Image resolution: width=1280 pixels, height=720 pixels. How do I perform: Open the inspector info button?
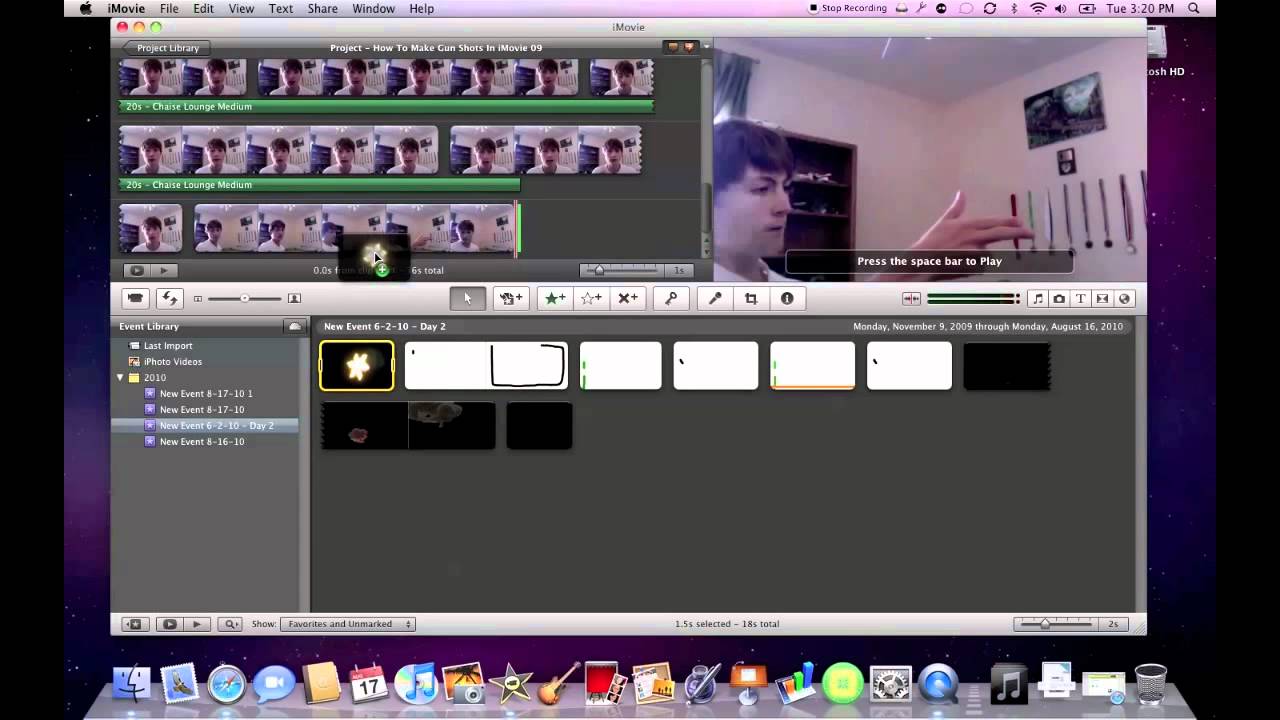(x=787, y=298)
